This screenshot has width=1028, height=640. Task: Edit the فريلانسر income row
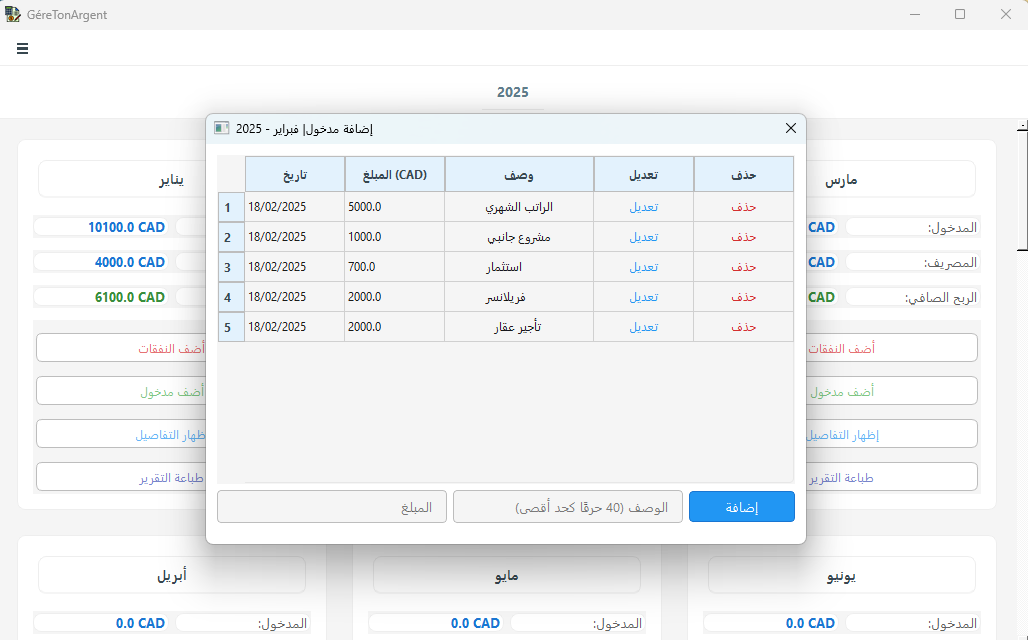pos(643,298)
